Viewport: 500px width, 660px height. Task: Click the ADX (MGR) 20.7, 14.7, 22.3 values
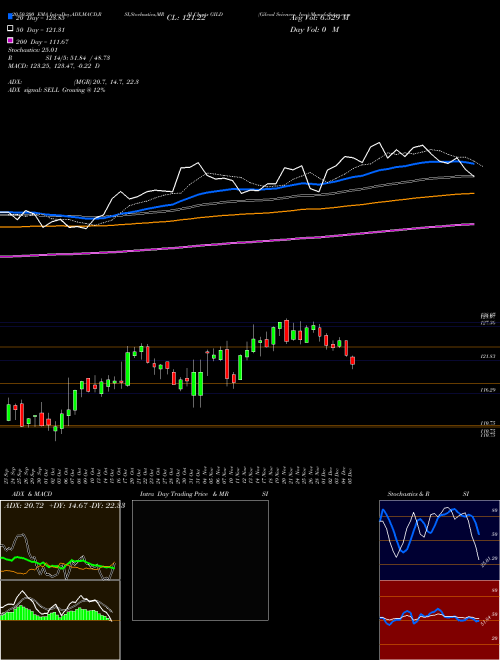click(106, 82)
